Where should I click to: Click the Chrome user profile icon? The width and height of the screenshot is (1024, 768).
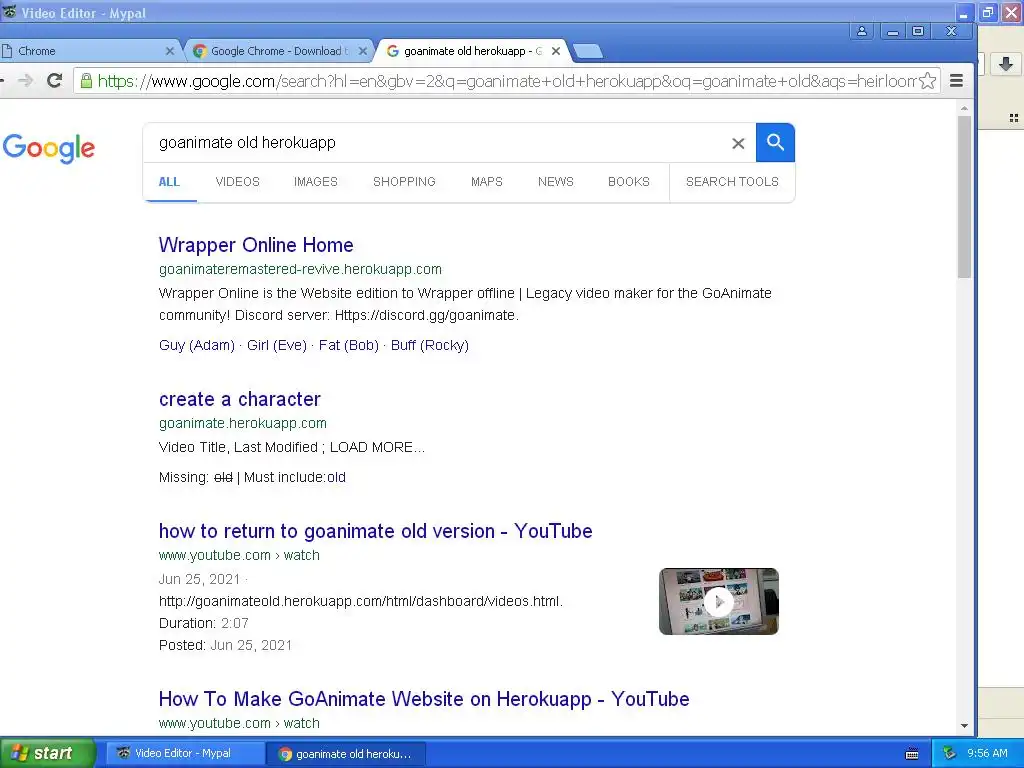click(x=862, y=31)
